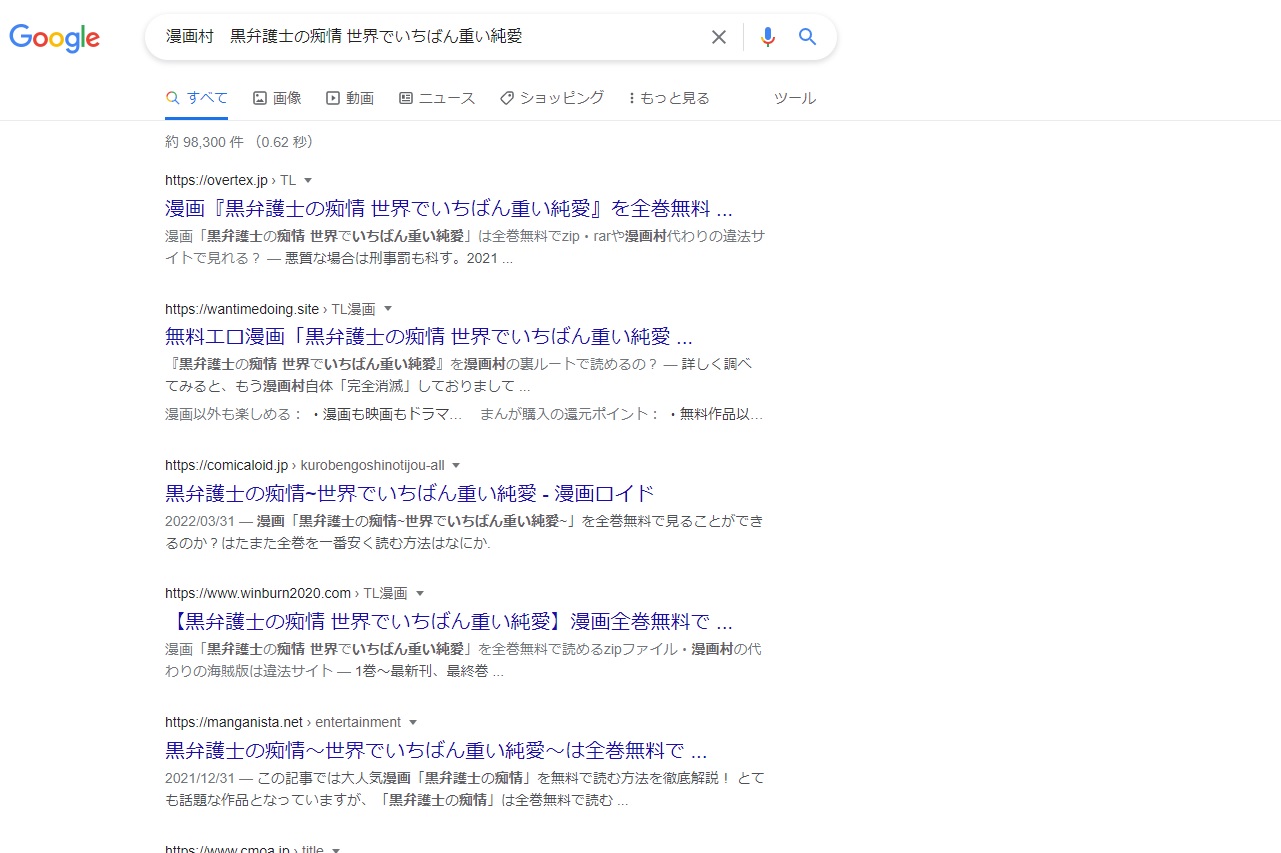Switch to the 画像 tab
This screenshot has width=1281, height=853.
(277, 98)
